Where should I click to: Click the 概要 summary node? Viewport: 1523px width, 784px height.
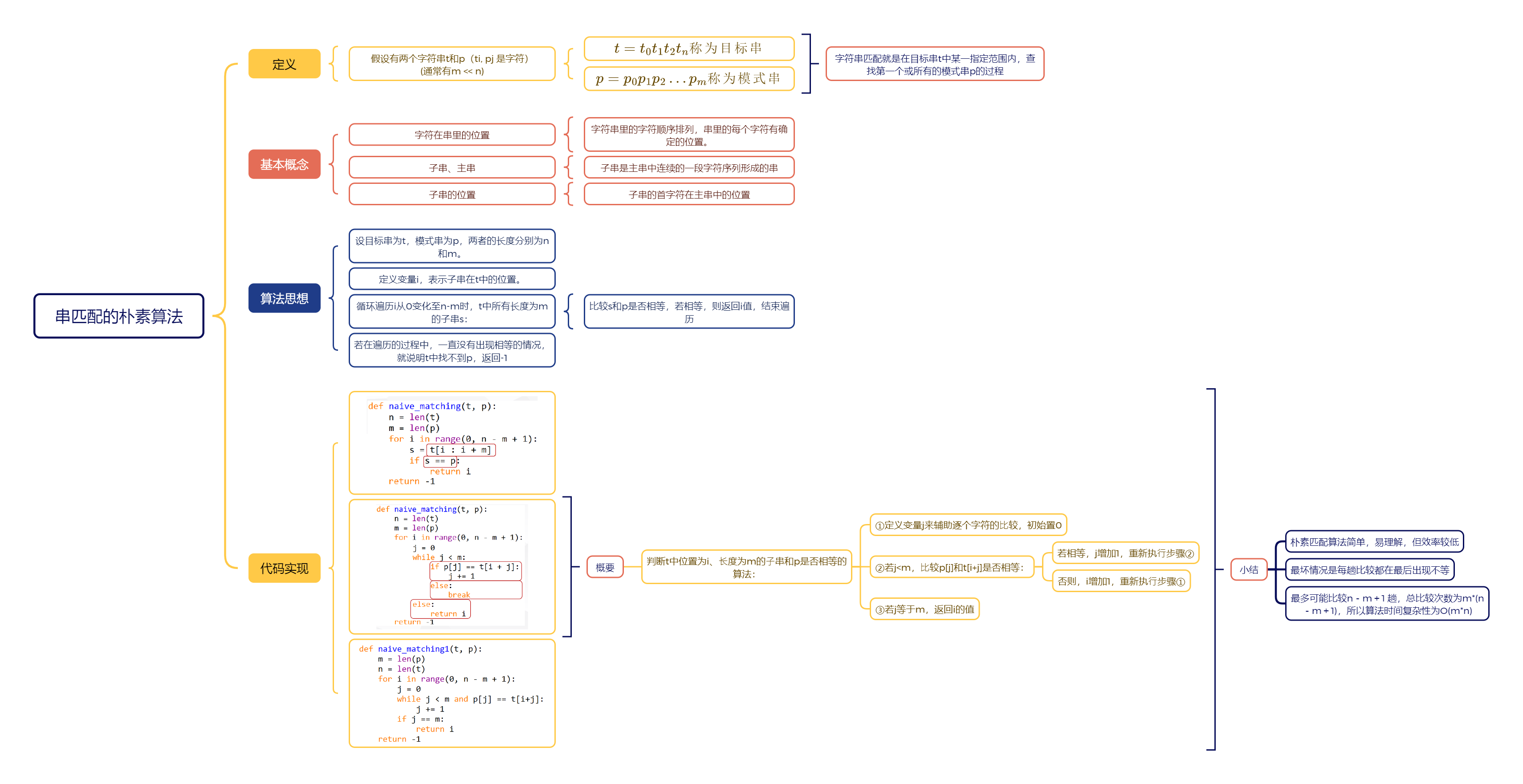[604, 568]
